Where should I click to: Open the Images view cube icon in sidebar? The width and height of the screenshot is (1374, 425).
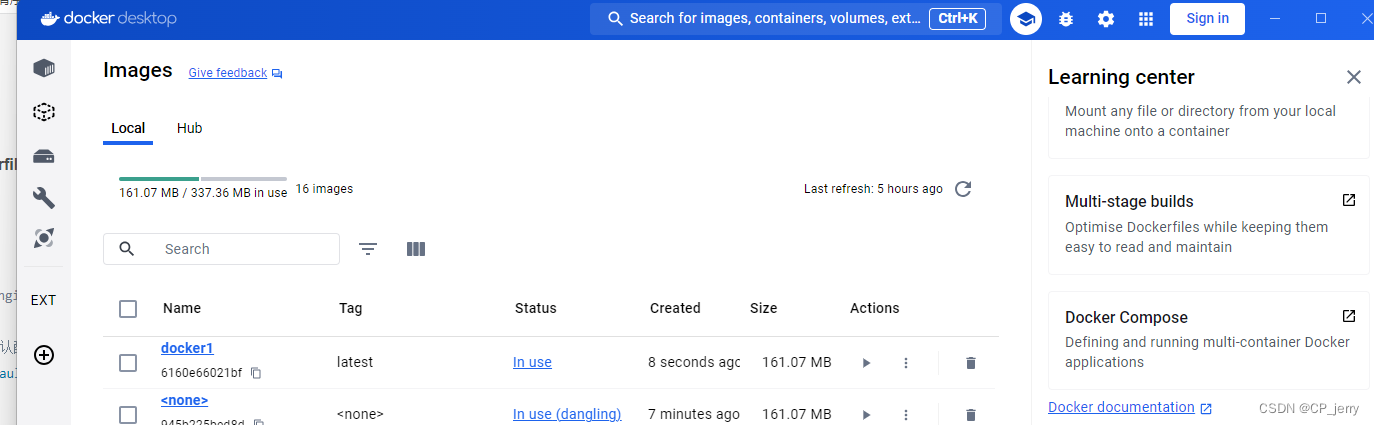(43, 112)
